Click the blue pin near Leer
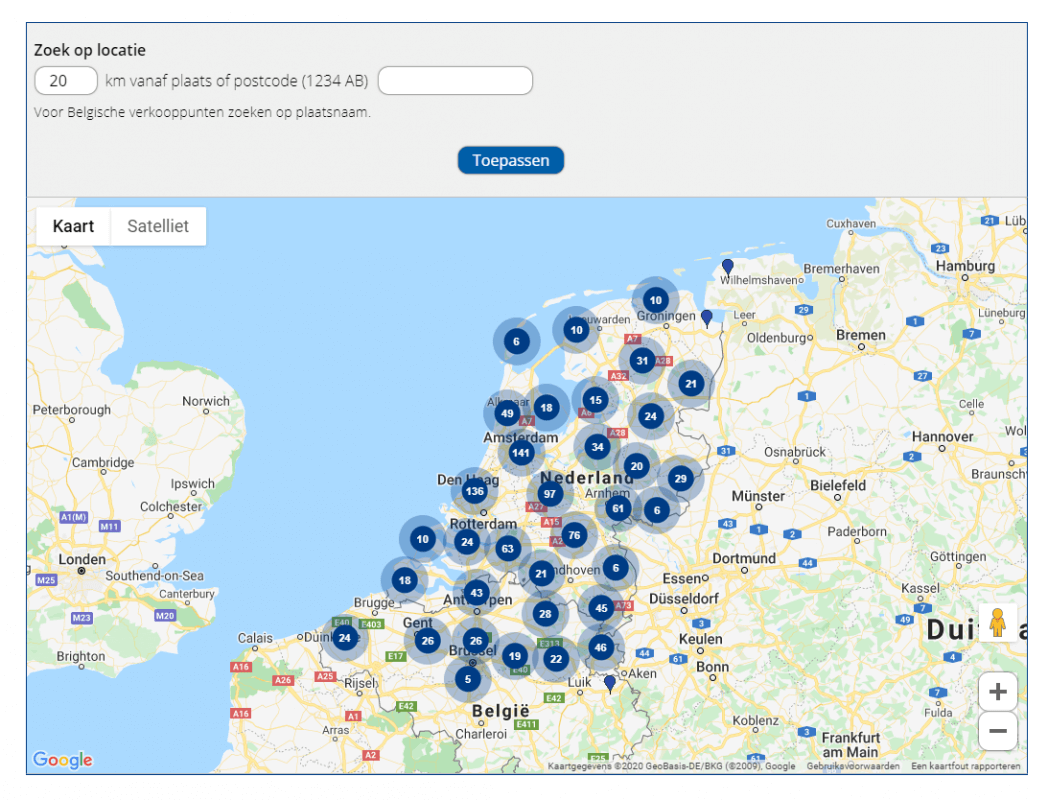This screenshot has width=1048, height=800. [707, 318]
